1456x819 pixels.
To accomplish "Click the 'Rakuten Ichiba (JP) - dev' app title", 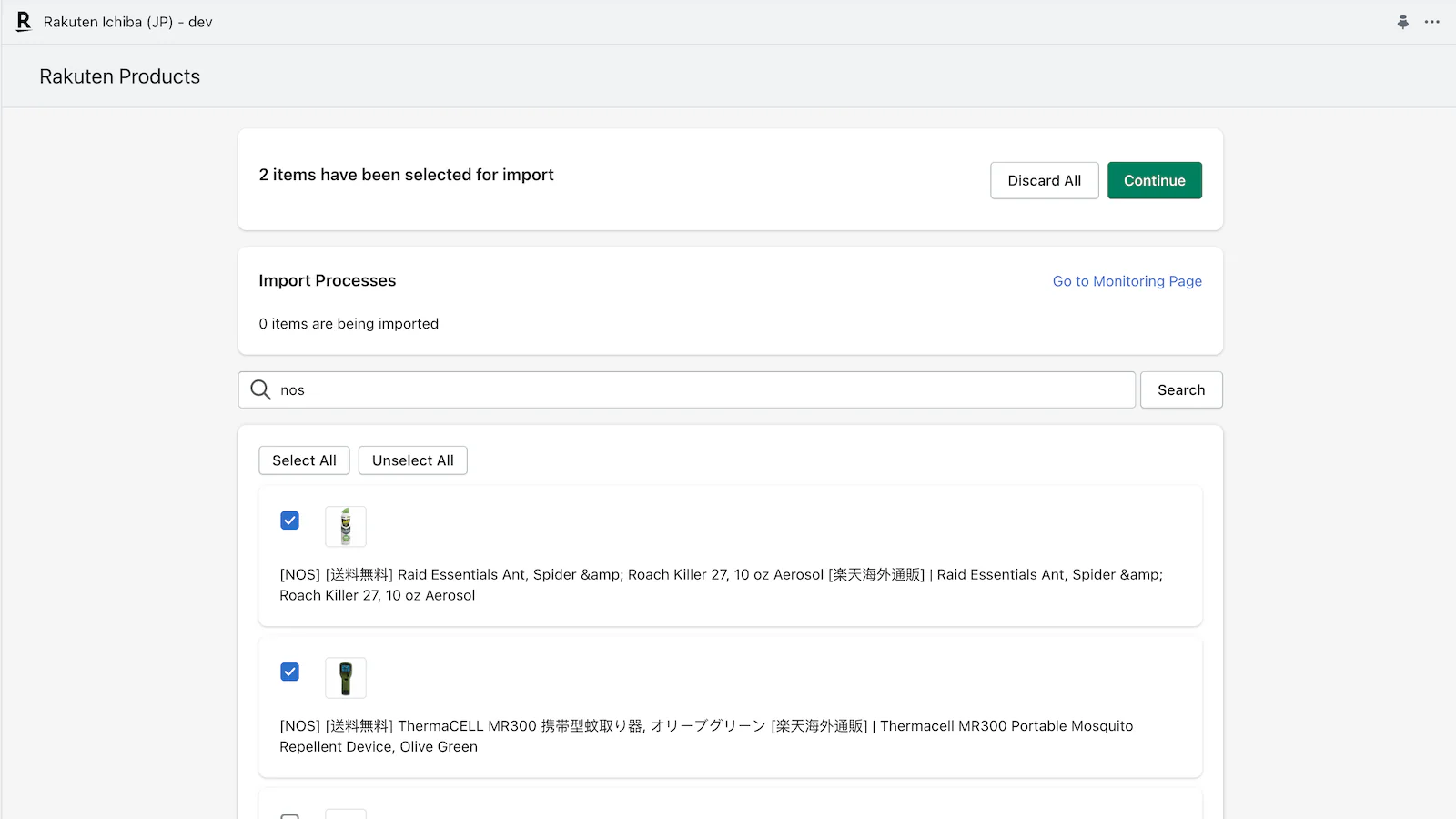I will (128, 22).
